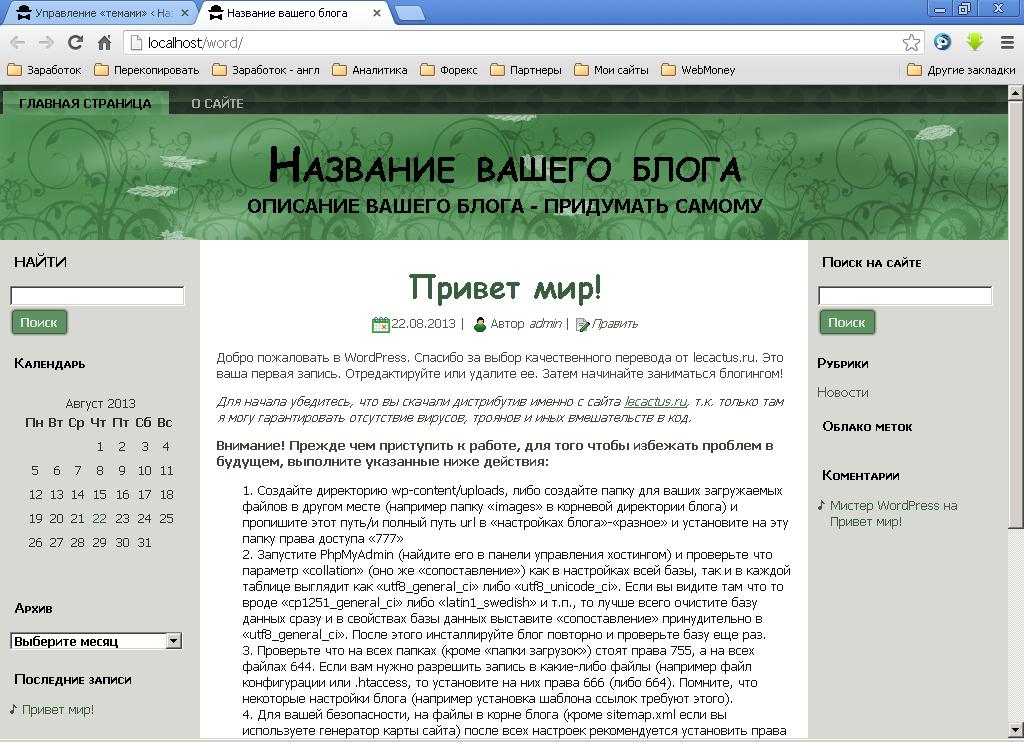Click the «Править» edit link

click(x=615, y=324)
